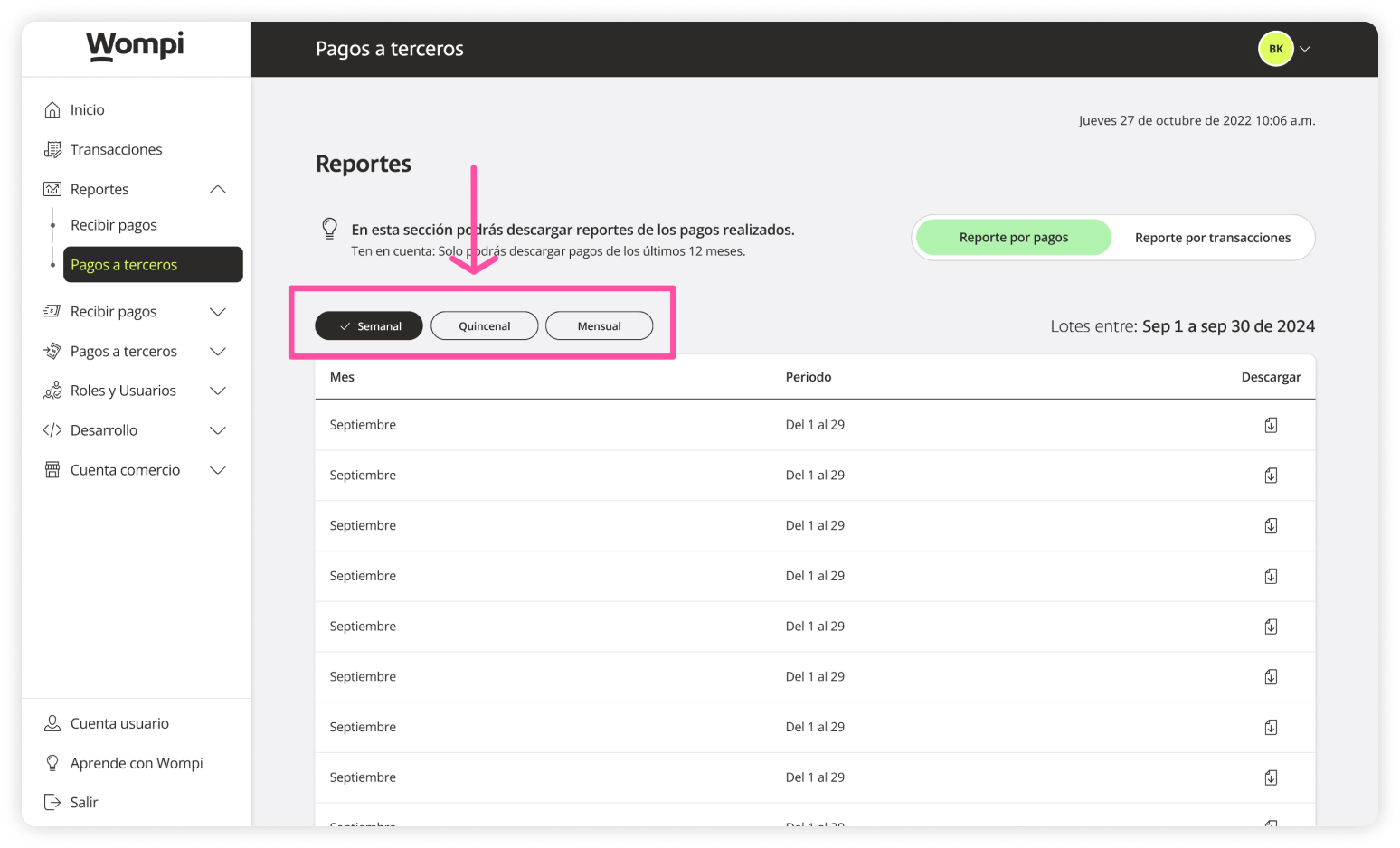Open Recibir pagos under Reportes
The height and width of the screenshot is (848, 1400).
coord(113,224)
